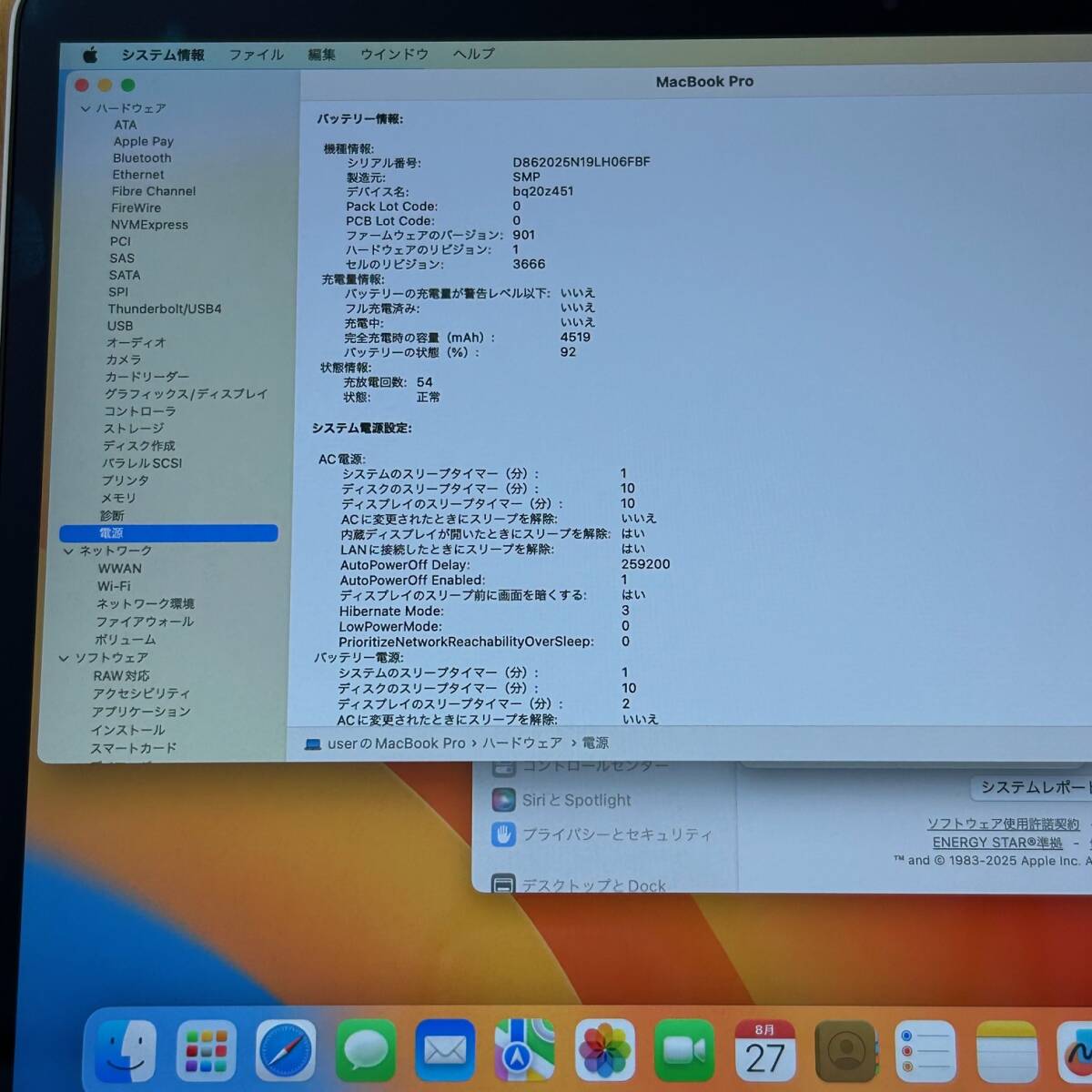
Task: Click デスクトップとDock icon in Settings
Action: (x=503, y=885)
